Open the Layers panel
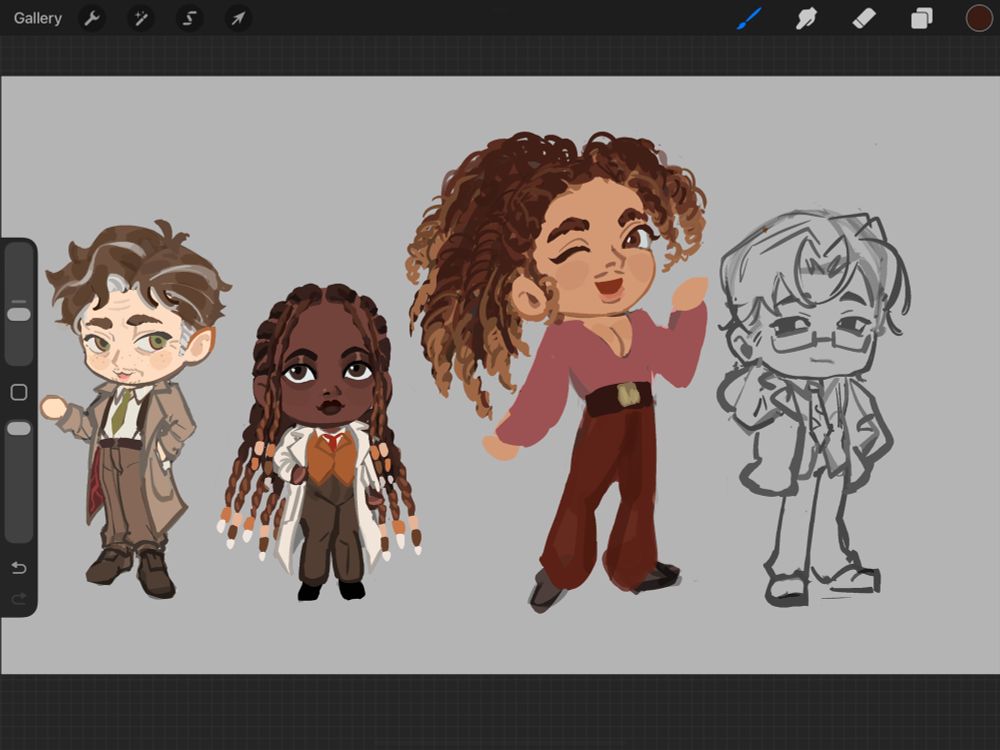The image size is (1000, 750). 922,18
